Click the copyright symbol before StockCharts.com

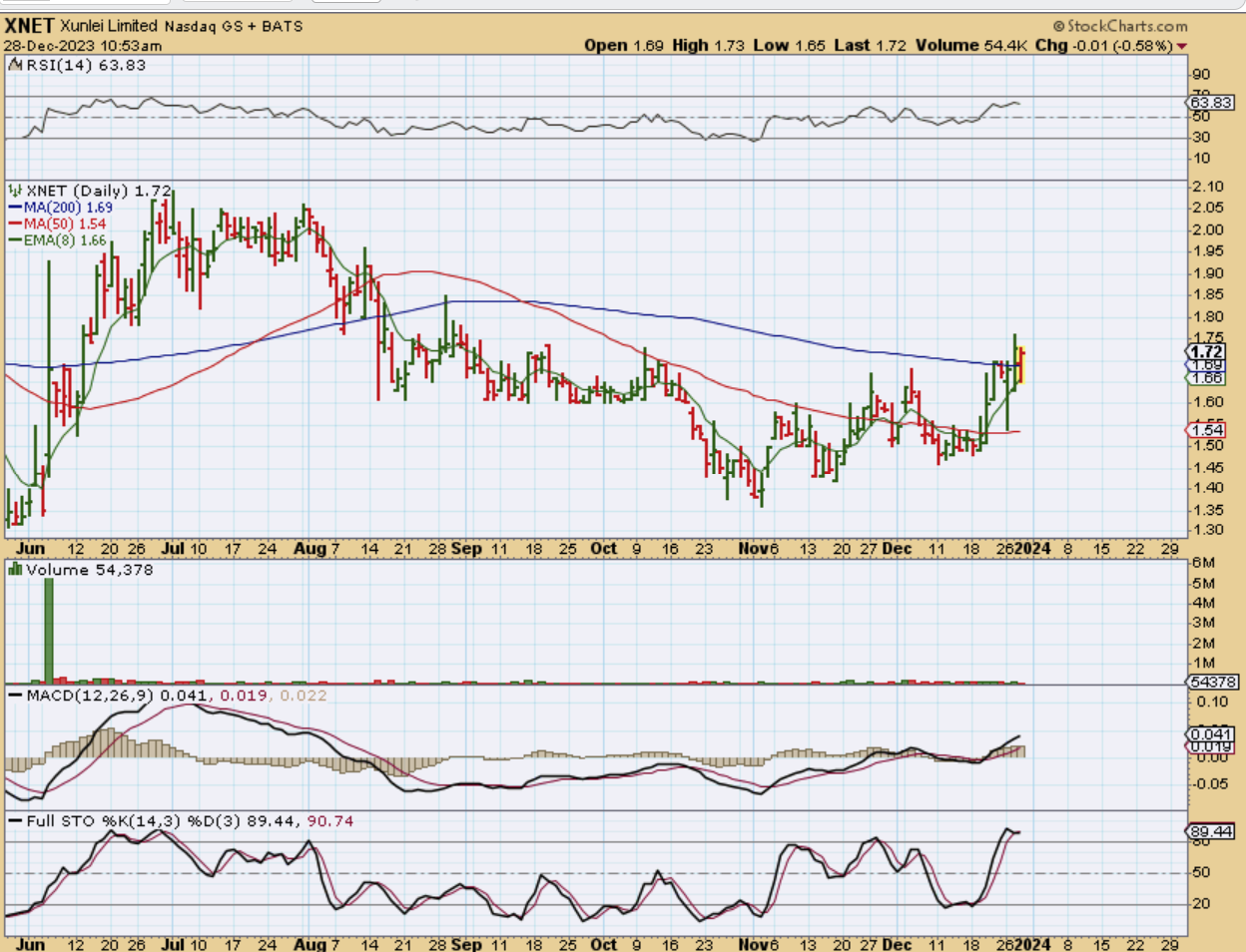(x=1058, y=26)
